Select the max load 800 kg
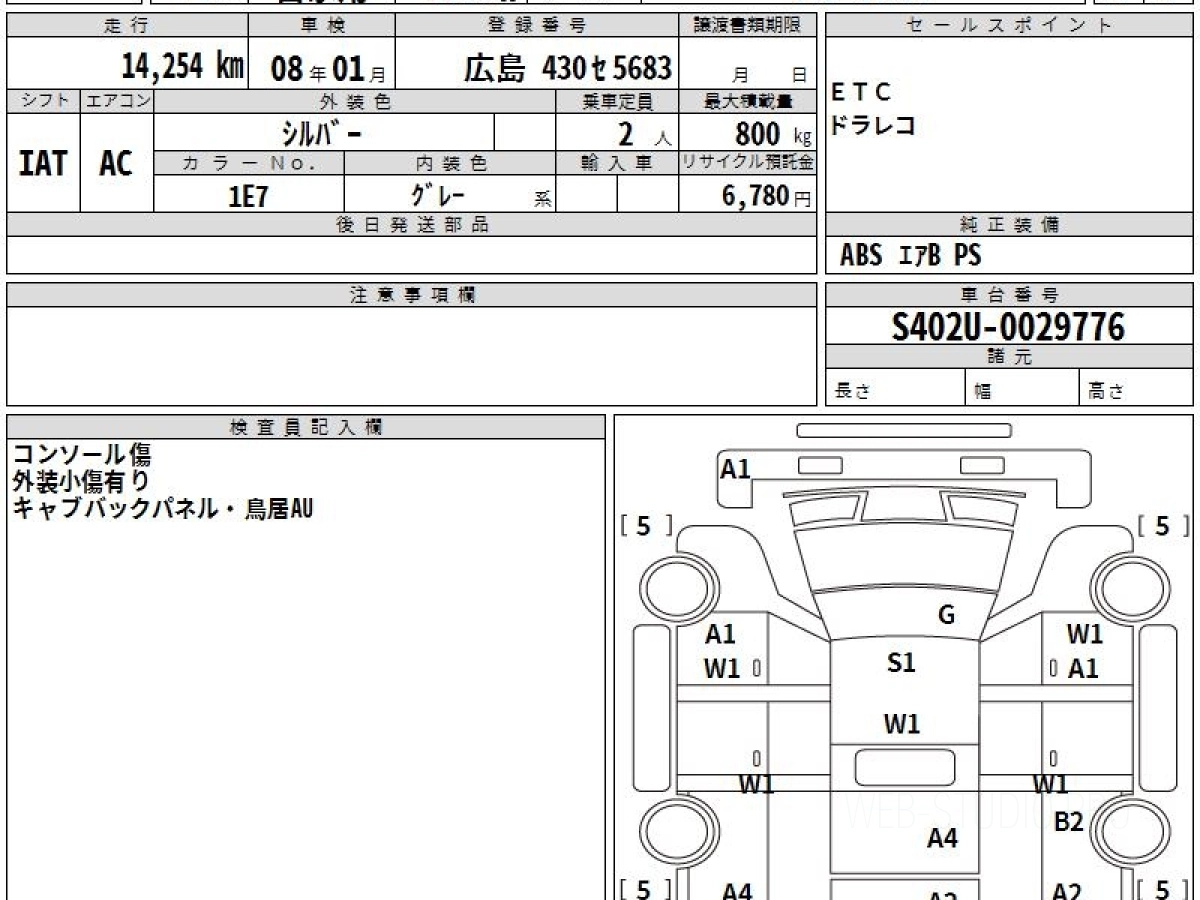Screen dimensions: 1200x900 point(773,134)
